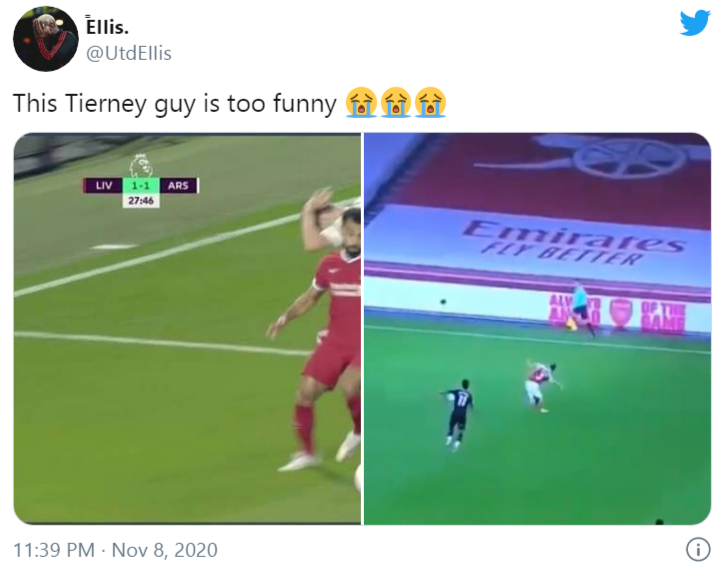Click the third crying emoji
This screenshot has width=726, height=564.
(431, 102)
